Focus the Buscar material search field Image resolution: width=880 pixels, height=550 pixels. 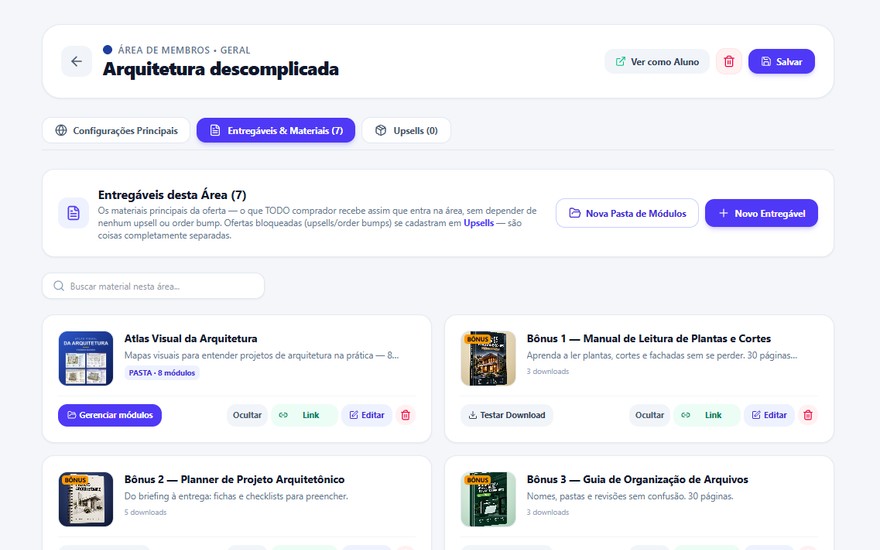tap(153, 286)
